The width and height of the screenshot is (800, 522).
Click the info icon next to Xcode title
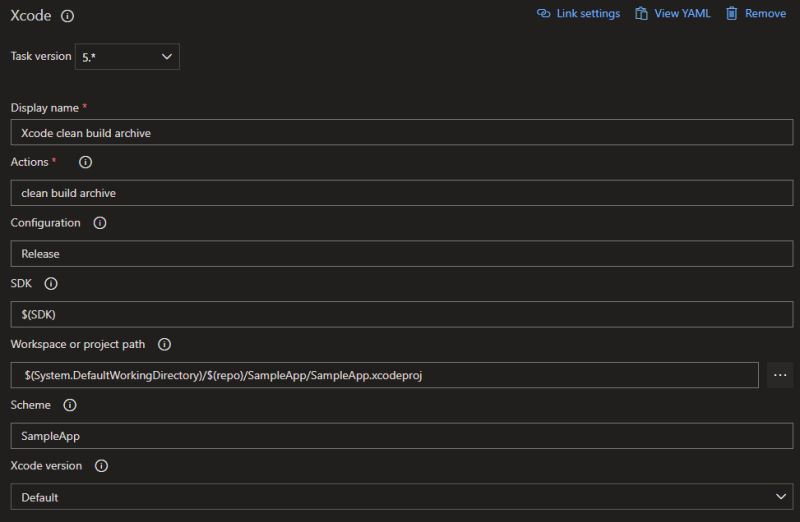point(67,16)
